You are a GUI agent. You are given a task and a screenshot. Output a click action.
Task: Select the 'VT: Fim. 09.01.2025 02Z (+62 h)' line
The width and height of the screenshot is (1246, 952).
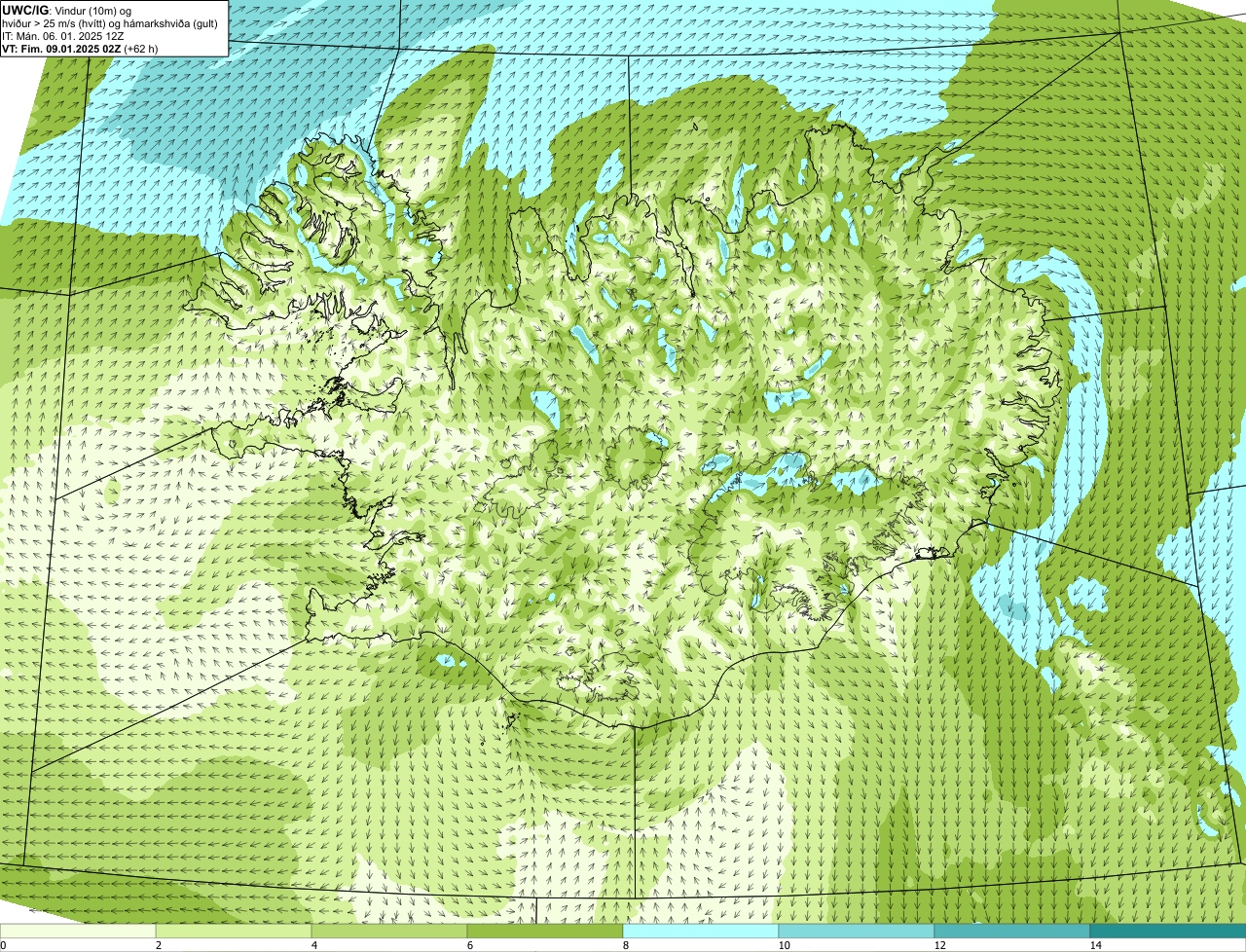[x=80, y=48]
